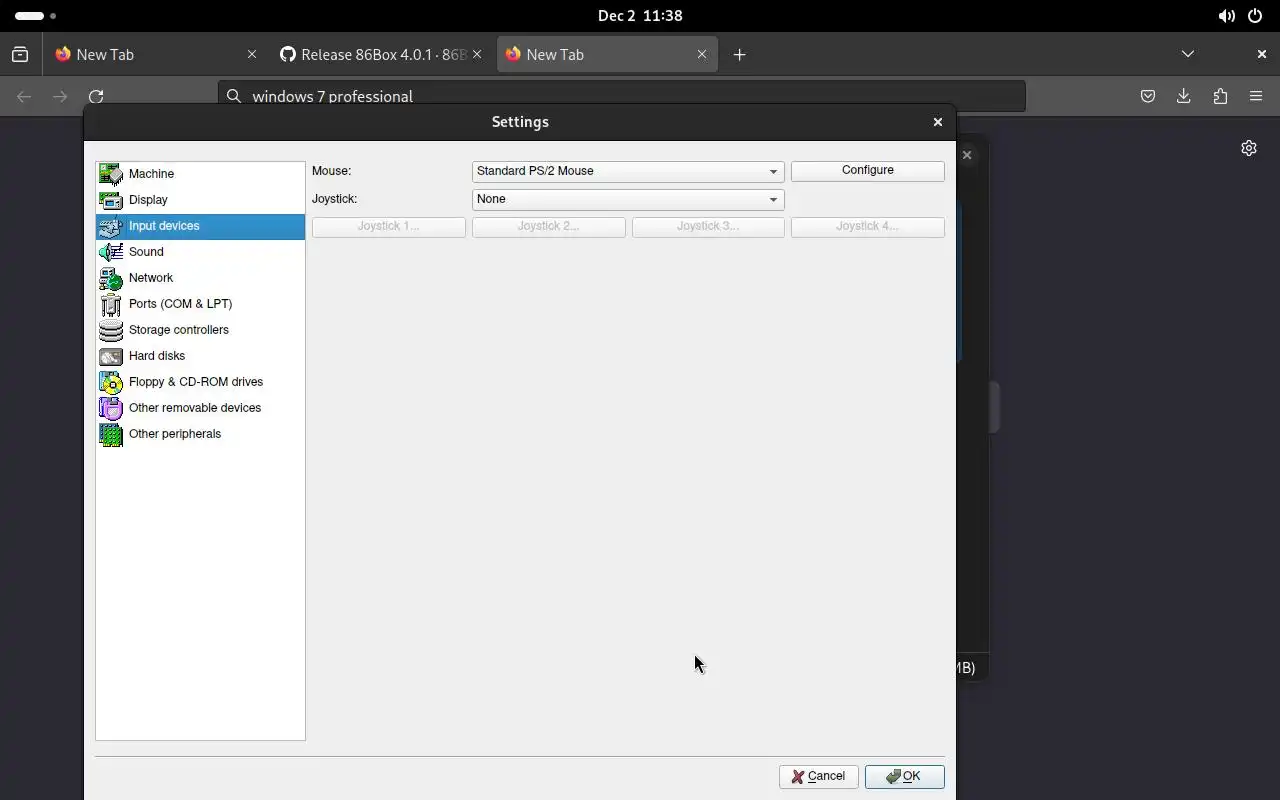
Task: Click the disabled Joystick 1 button
Action: click(389, 227)
